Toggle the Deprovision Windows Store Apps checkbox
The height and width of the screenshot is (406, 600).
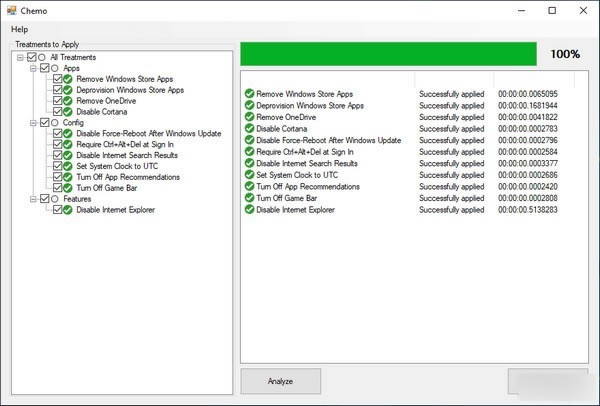coord(57,89)
